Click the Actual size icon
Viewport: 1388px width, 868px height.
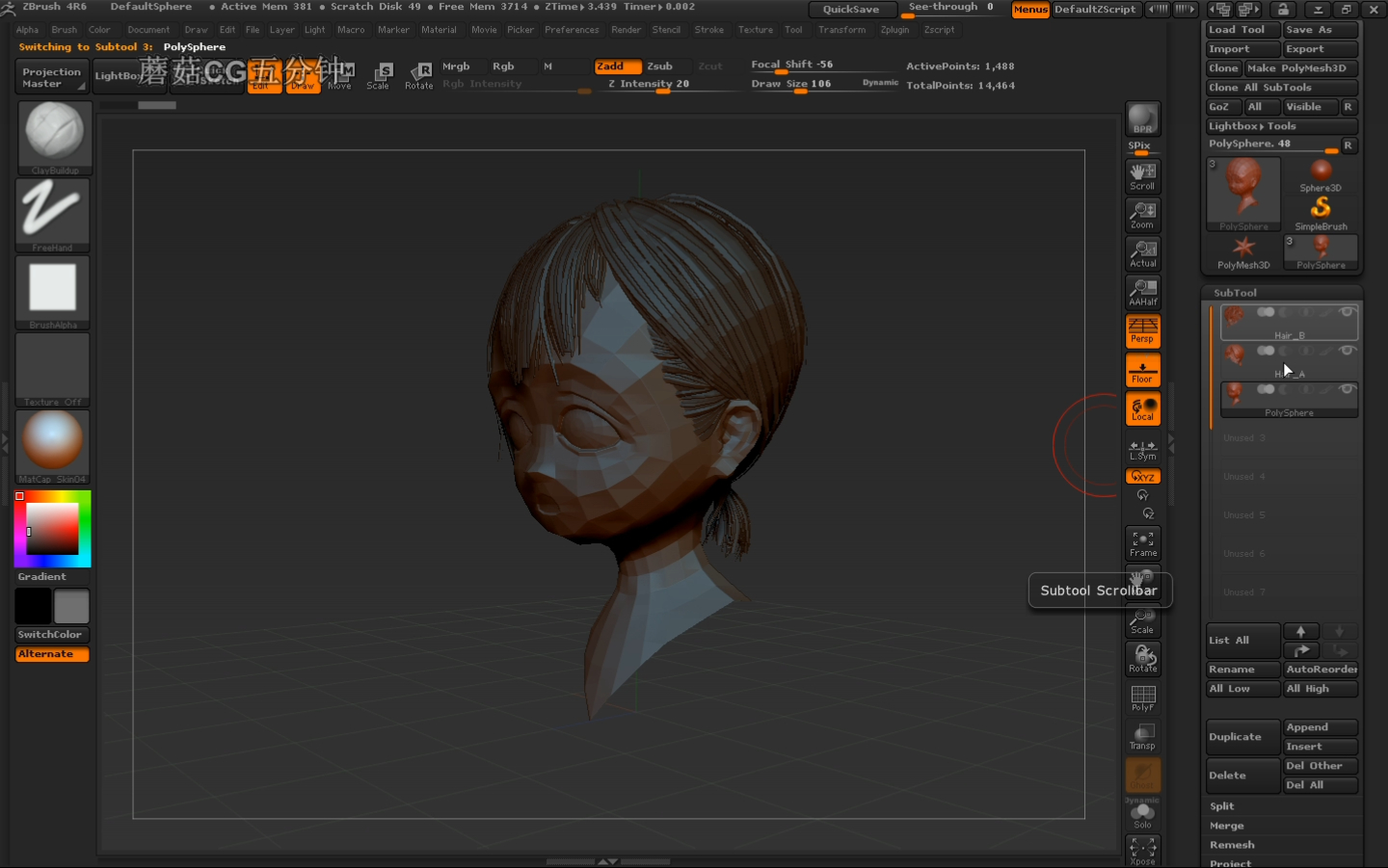1142,253
